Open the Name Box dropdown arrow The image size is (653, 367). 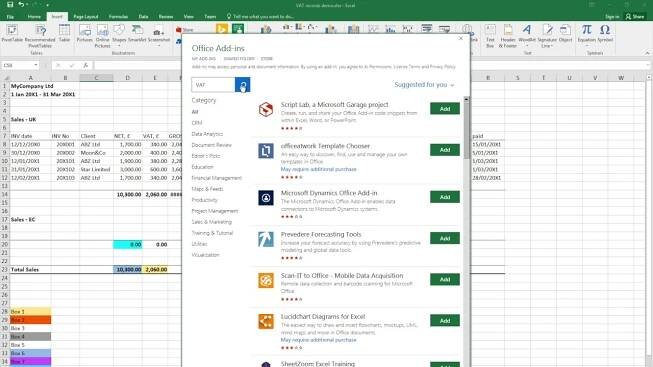pyautogui.click(x=36, y=65)
